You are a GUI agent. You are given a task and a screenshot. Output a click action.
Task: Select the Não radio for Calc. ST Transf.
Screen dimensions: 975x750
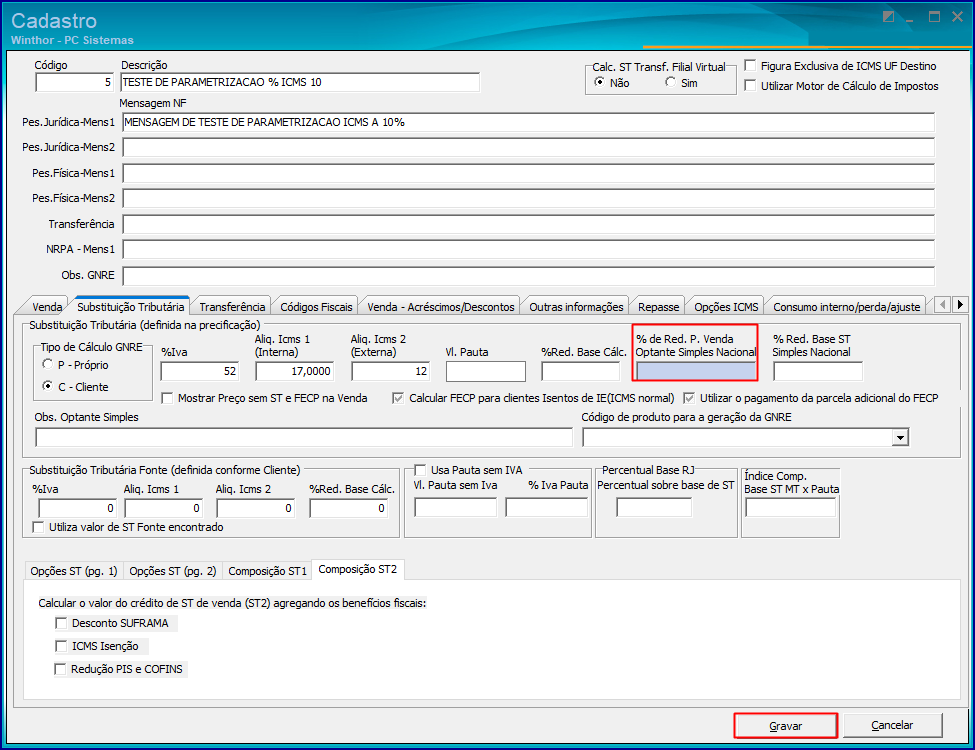pyautogui.click(x=599, y=82)
